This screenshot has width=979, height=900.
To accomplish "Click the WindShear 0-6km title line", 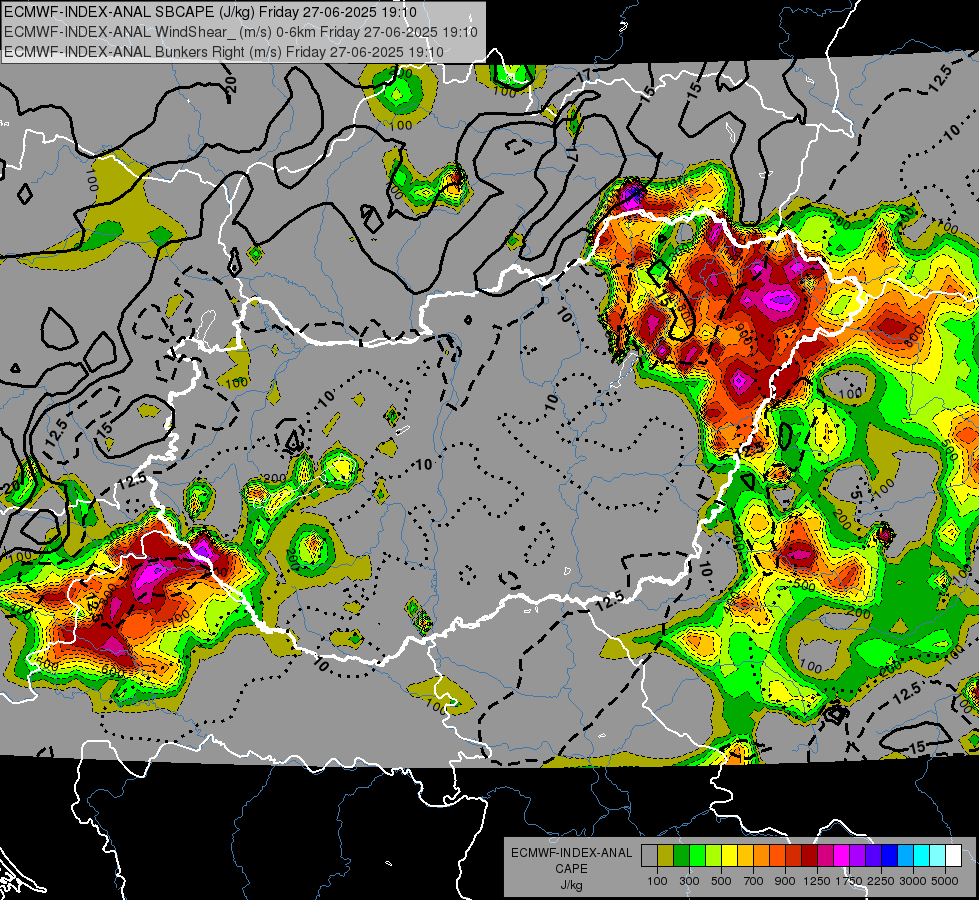I will (240, 32).
